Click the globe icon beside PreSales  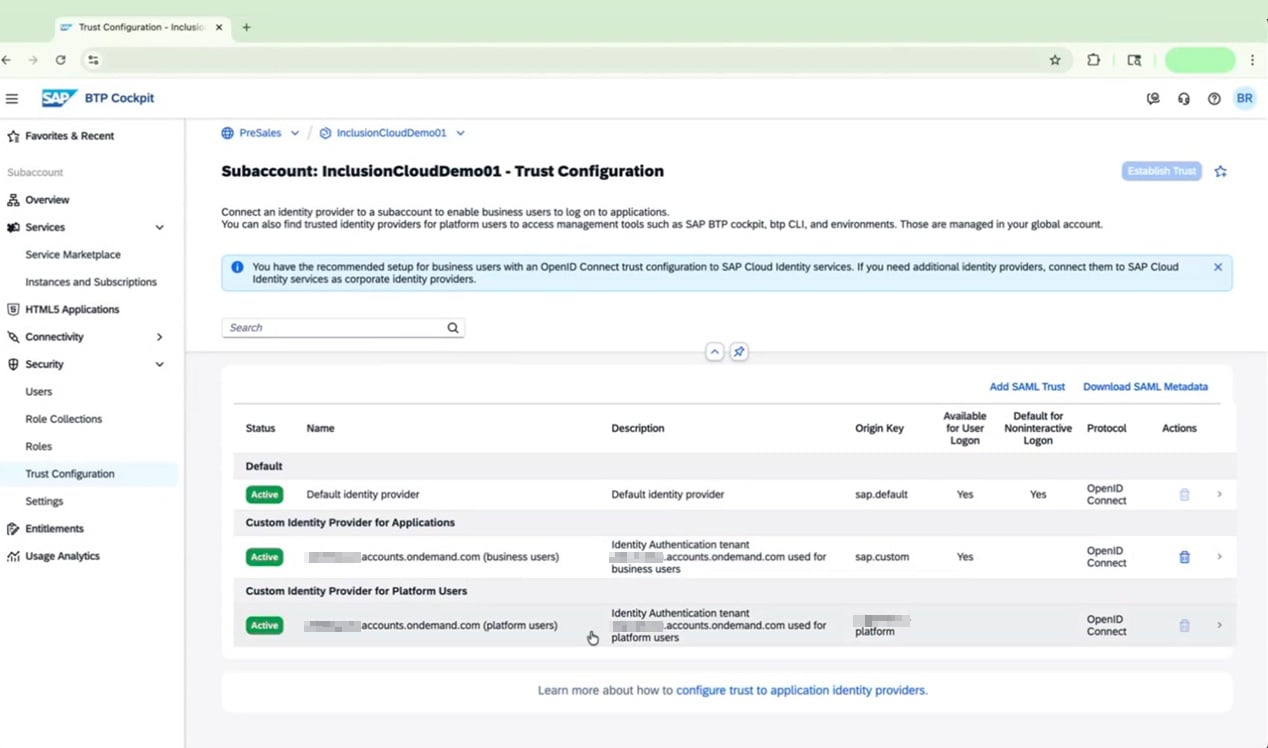click(228, 133)
